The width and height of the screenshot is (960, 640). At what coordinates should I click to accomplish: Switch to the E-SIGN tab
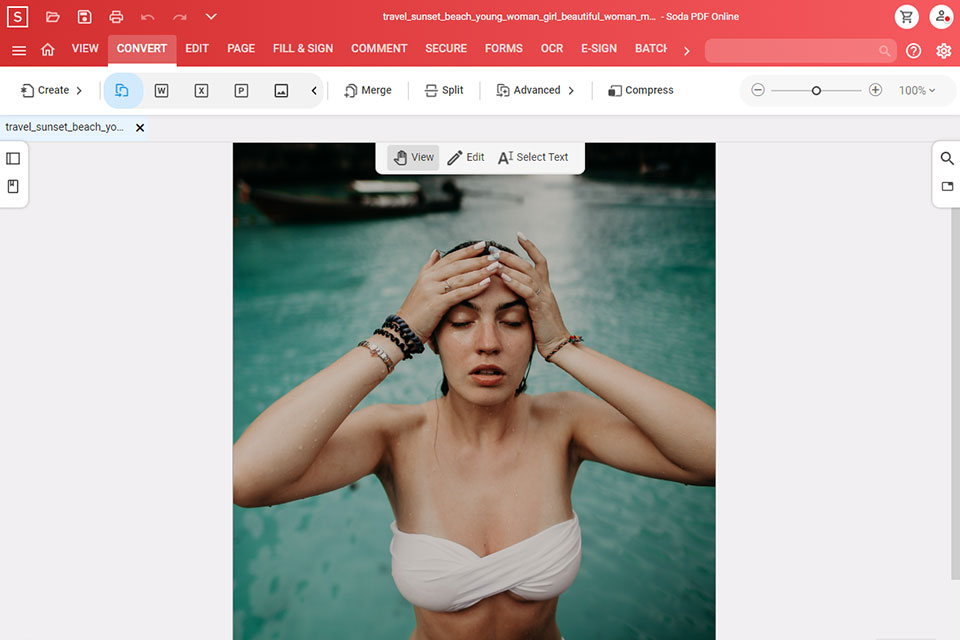click(599, 48)
